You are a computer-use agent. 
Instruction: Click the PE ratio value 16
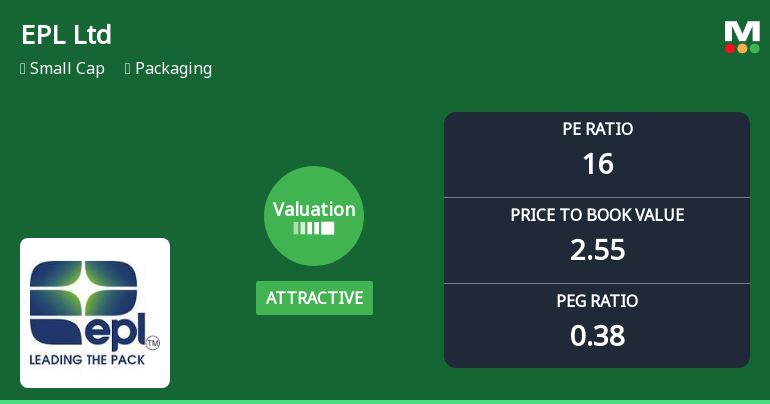tap(597, 164)
